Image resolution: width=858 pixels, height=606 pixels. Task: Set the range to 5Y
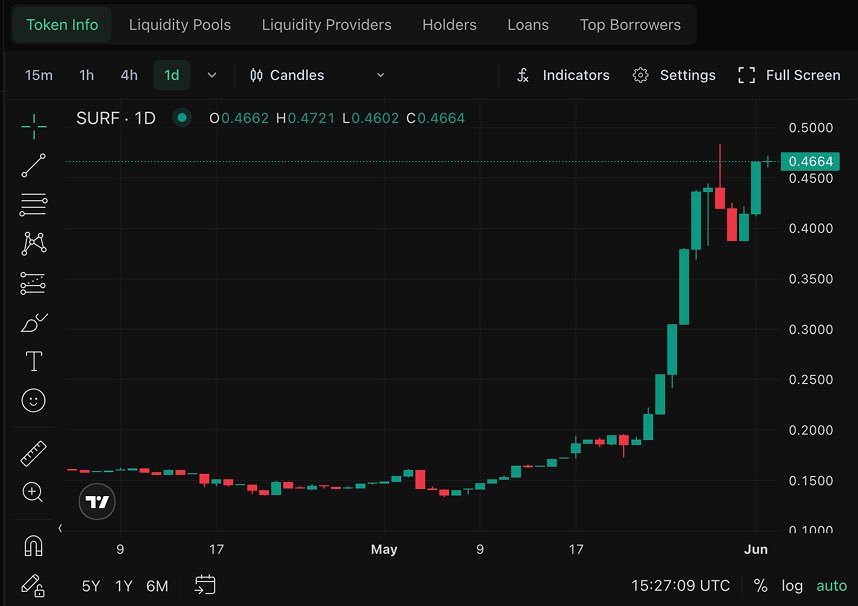pyautogui.click(x=91, y=586)
